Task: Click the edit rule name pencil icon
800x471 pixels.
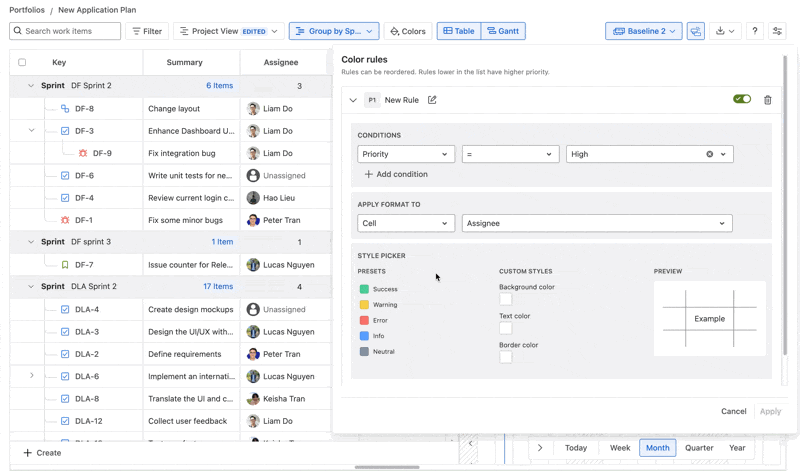Action: pyautogui.click(x=432, y=100)
